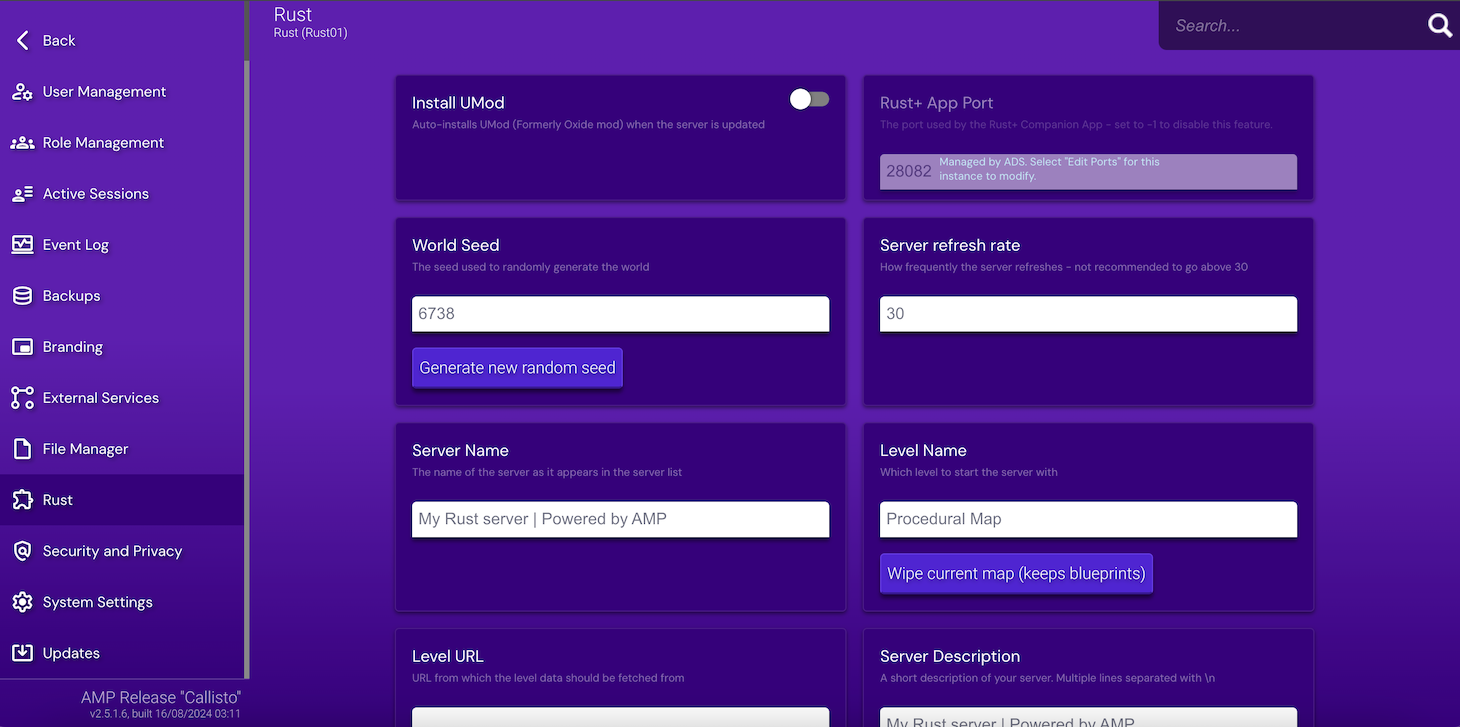1460x727 pixels.
Task: Select the User Management icon
Action: click(x=22, y=91)
